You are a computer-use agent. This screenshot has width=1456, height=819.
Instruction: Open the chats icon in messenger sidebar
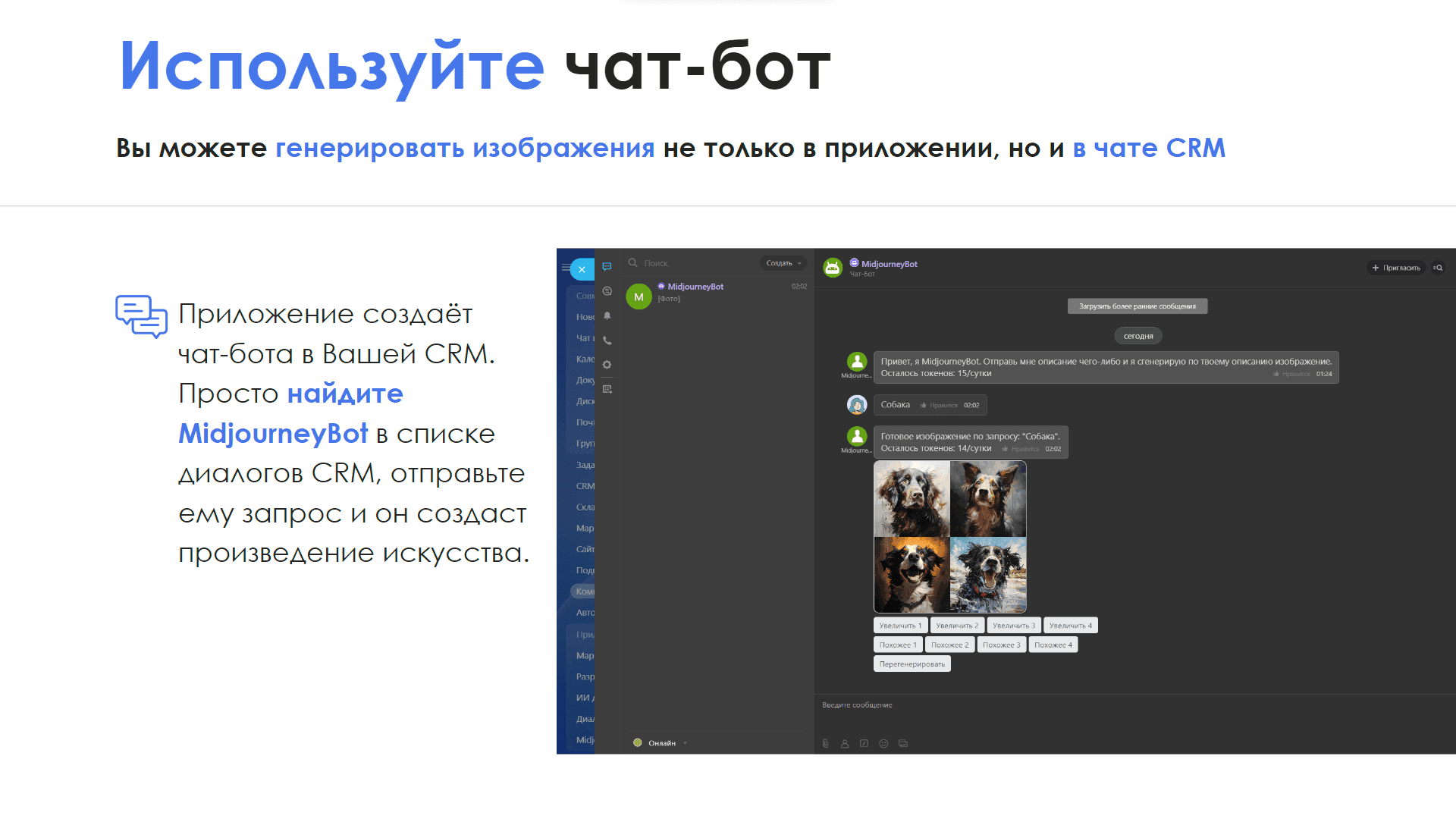[607, 267]
